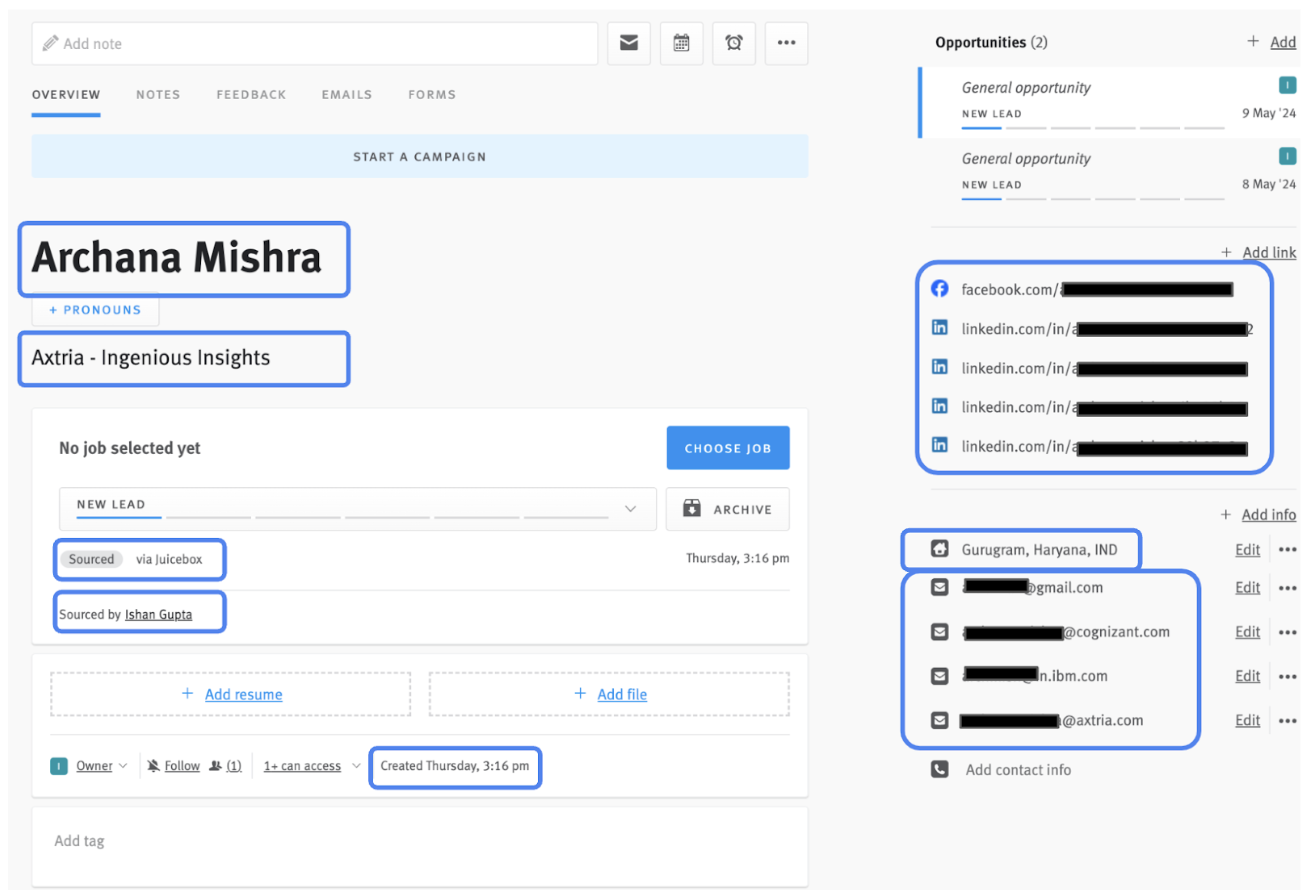Switch to the OVERVIEW tab

point(66,95)
